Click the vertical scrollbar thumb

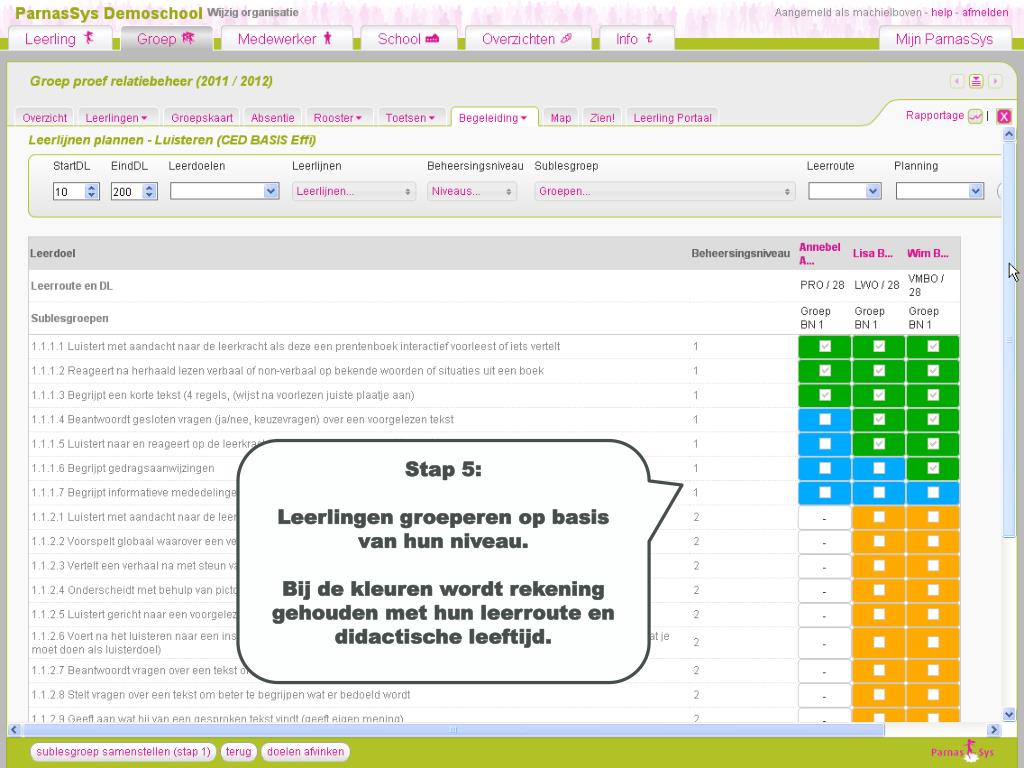coord(1009,340)
